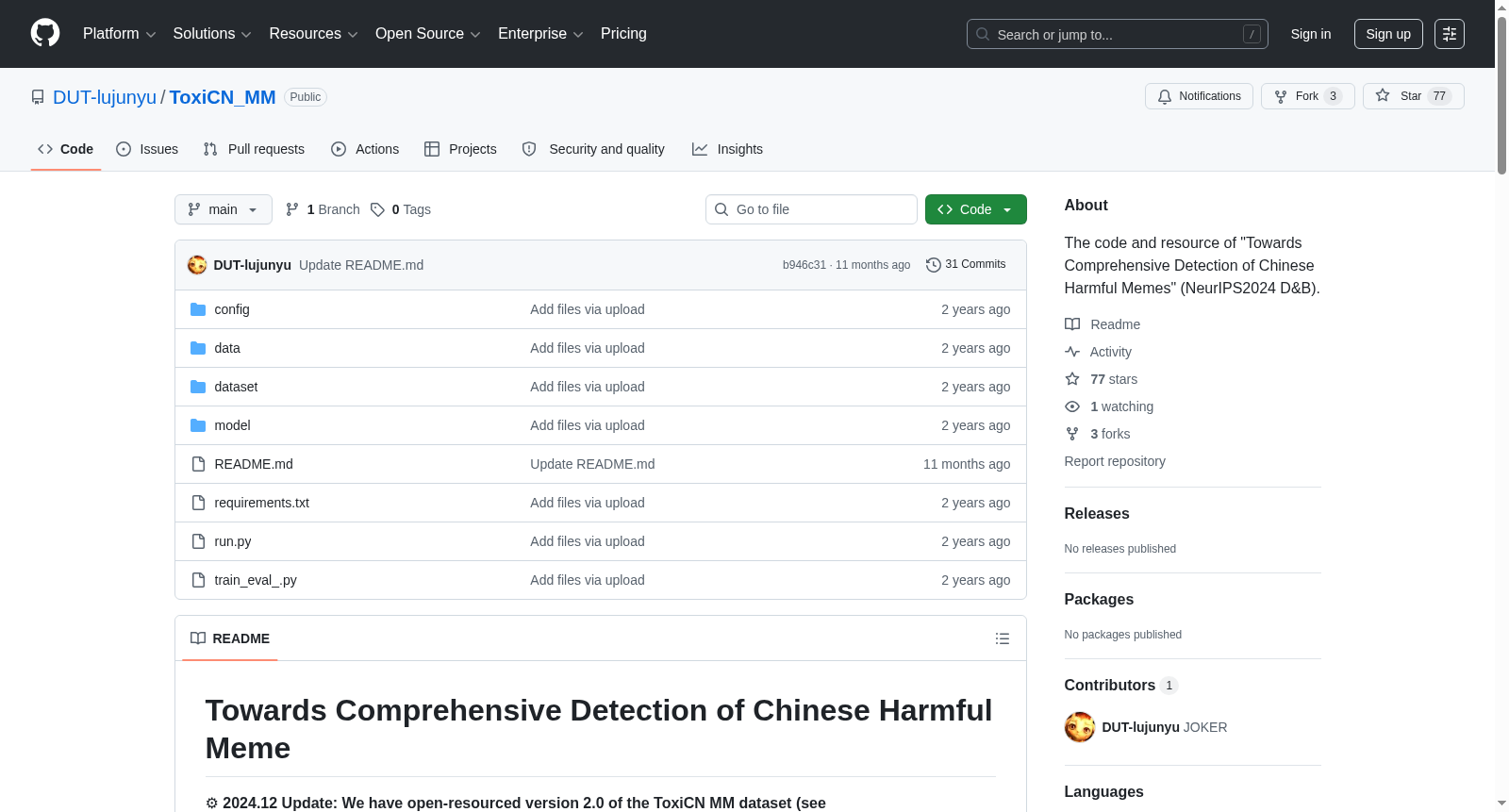Open the main branch selector dropdown
The image size is (1509, 812).
[x=224, y=209]
